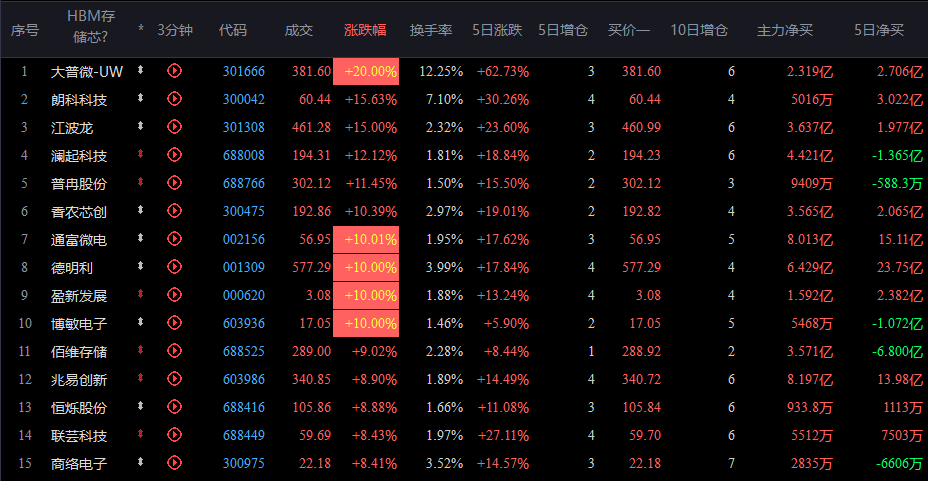This screenshot has width=928, height=481.
Task: Open 3-minute chart icon for 兆易创新
Action: point(174,379)
